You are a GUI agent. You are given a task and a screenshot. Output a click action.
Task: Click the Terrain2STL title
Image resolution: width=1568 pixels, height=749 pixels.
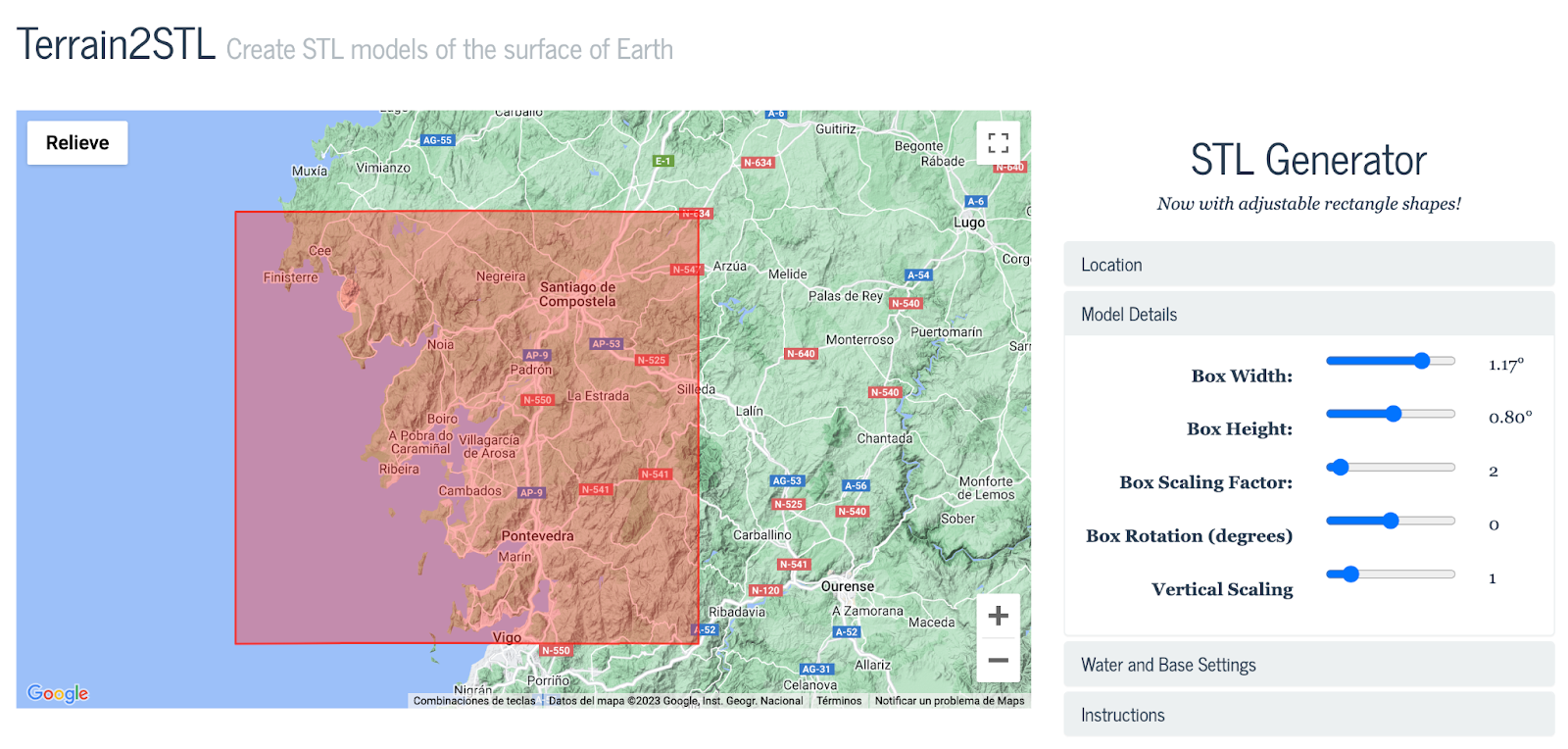pos(116,45)
